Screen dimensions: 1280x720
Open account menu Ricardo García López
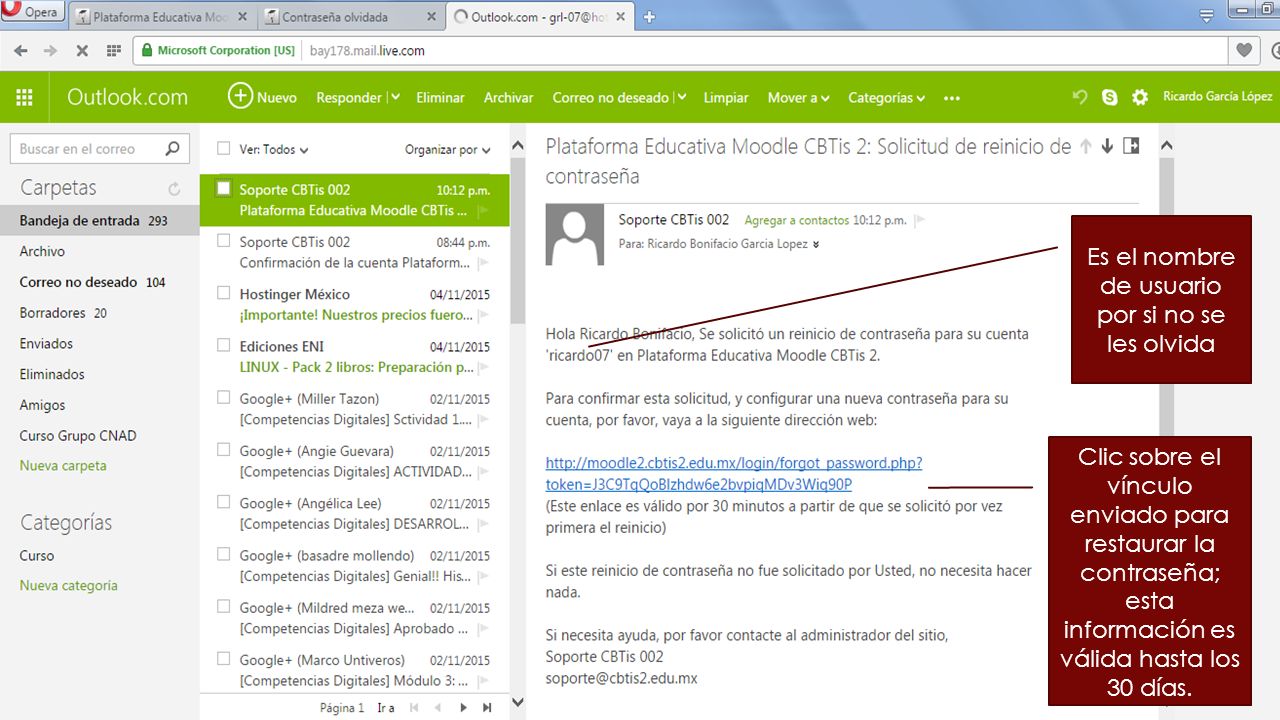pos(1218,97)
